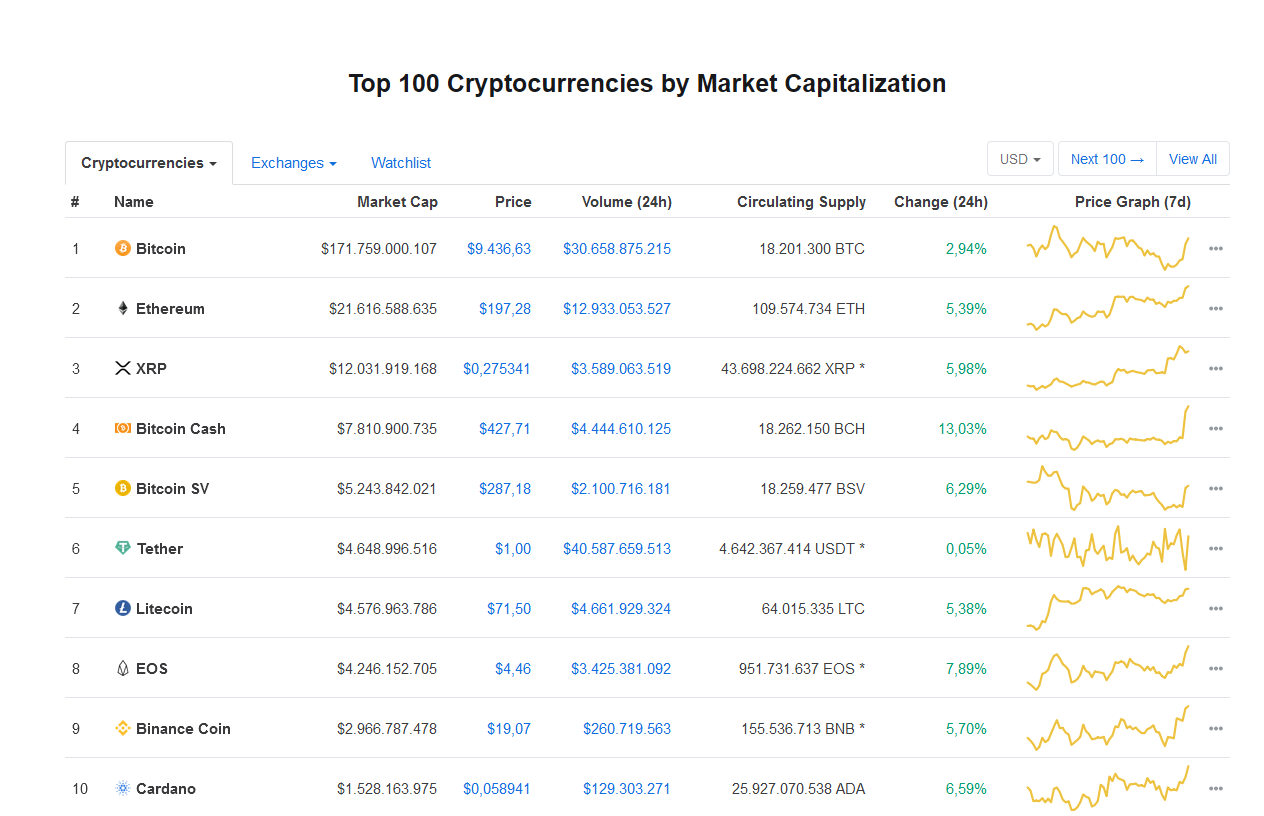The height and width of the screenshot is (816, 1264).
Task: Open the Cryptocurrencies dropdown tab
Action: click(x=149, y=163)
